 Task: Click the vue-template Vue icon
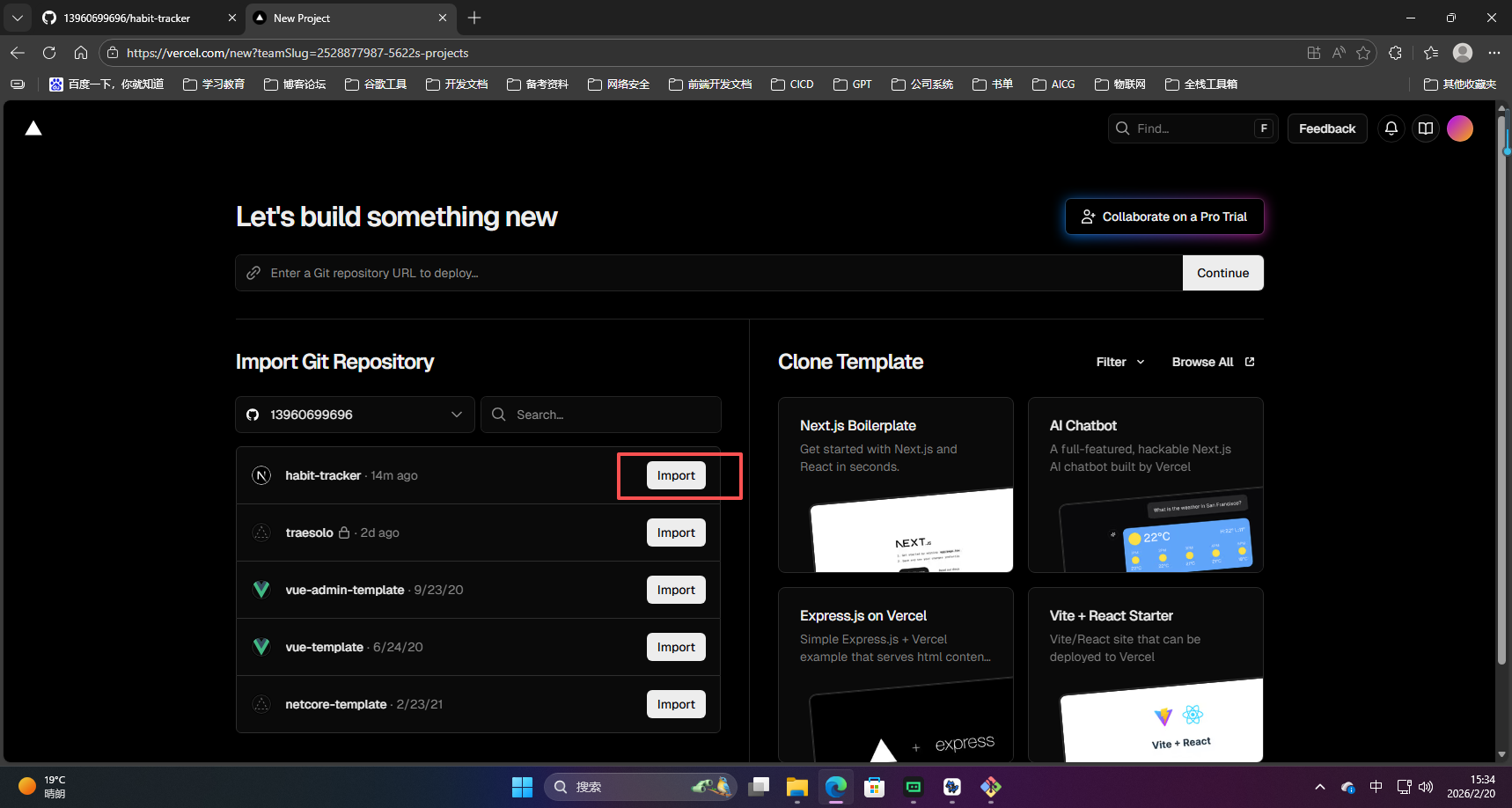coord(261,647)
